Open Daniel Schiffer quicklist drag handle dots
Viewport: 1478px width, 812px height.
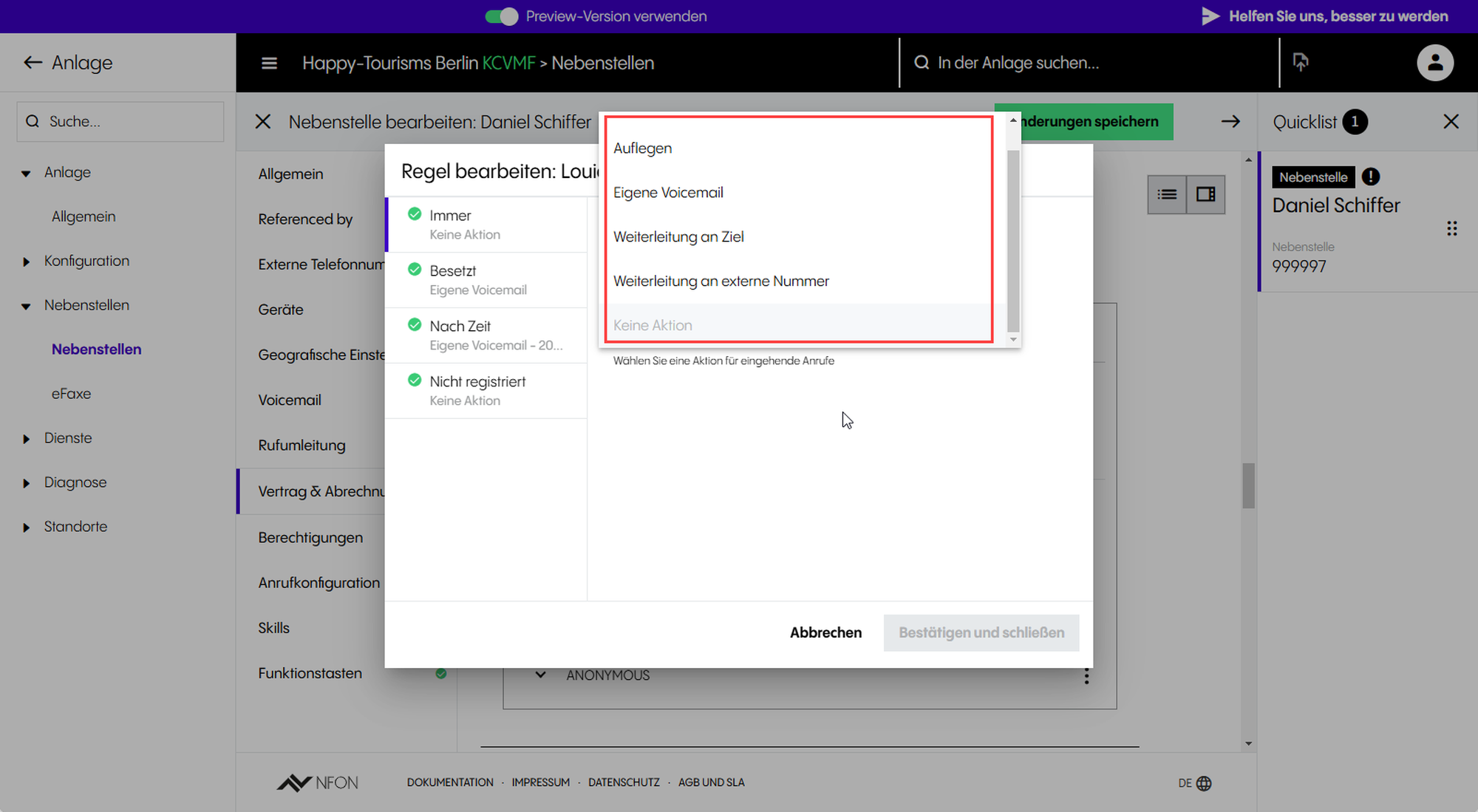(1451, 228)
